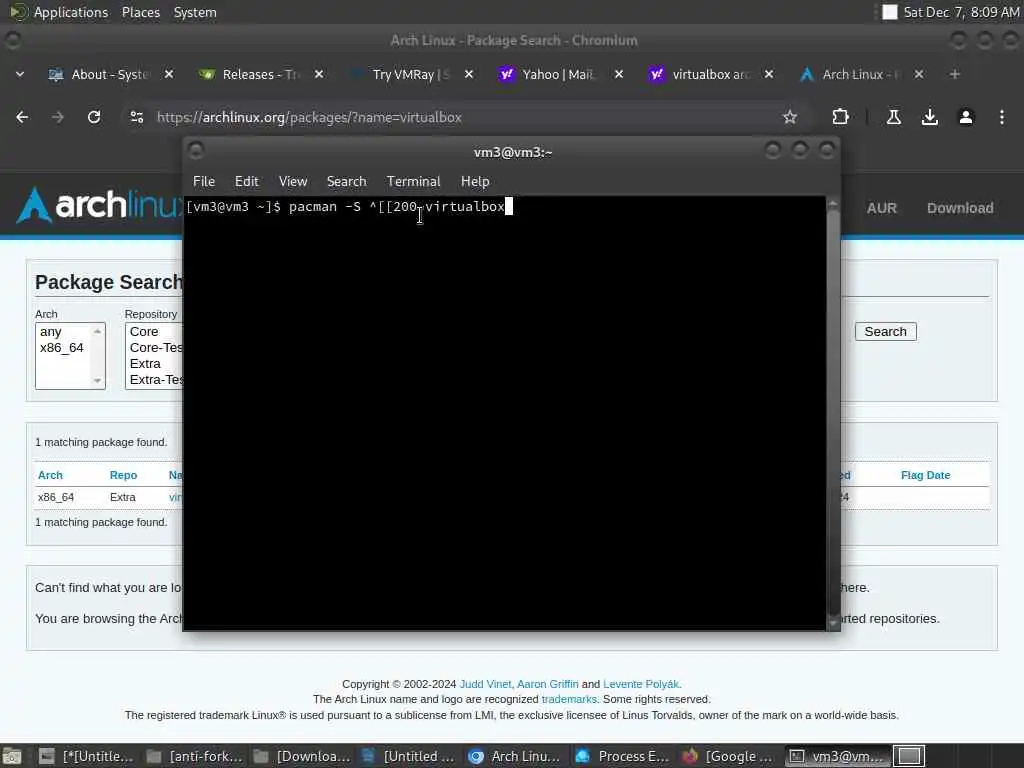This screenshot has height=768, width=1024.
Task: Open terminal Edit menu
Action: [x=247, y=182]
